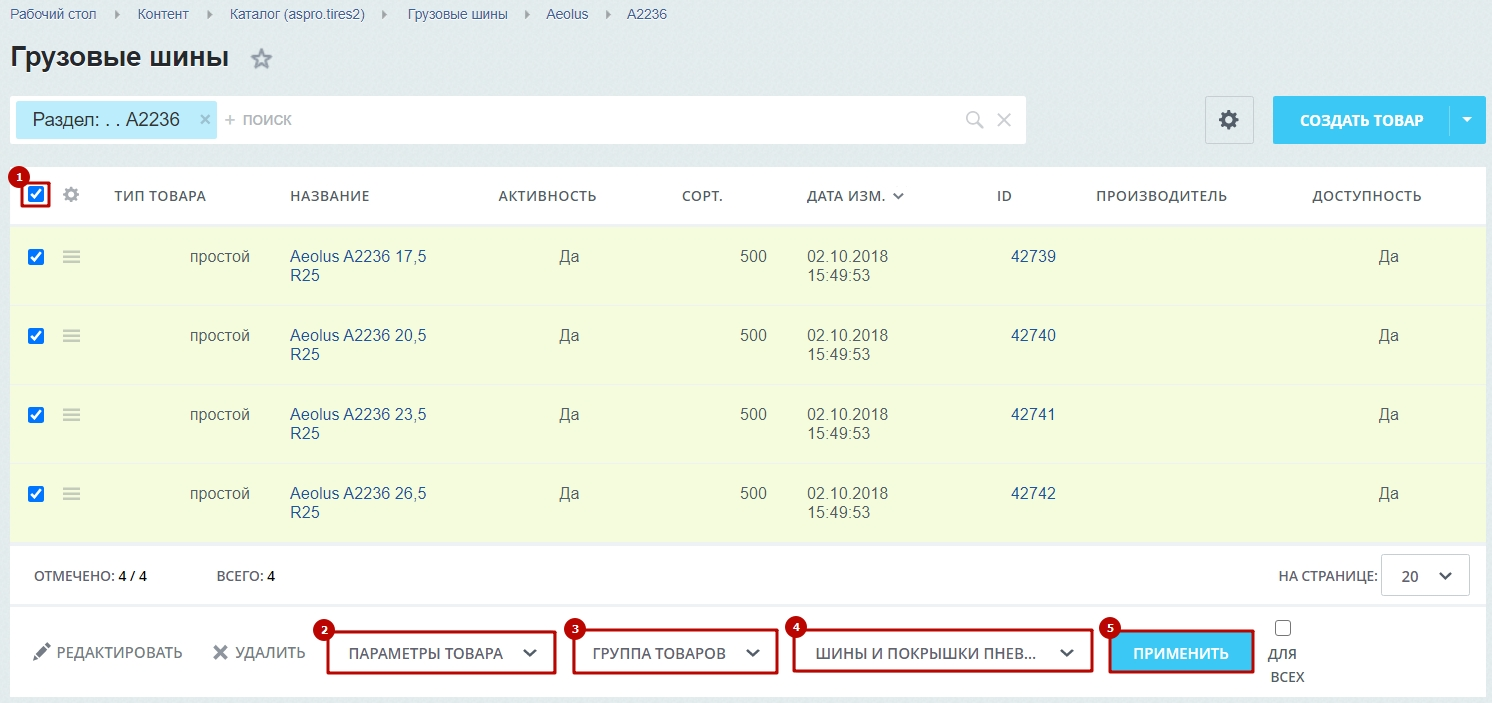Click ID link 42740

click(1033, 336)
